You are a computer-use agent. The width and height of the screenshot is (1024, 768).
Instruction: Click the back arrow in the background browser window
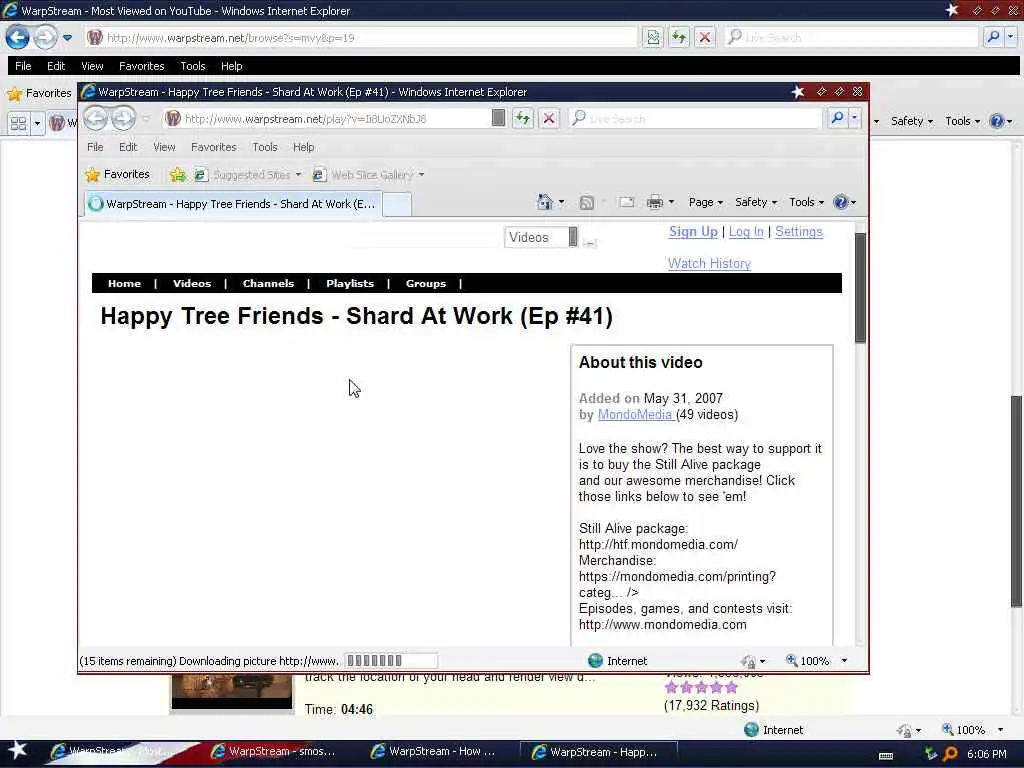pos(18,37)
